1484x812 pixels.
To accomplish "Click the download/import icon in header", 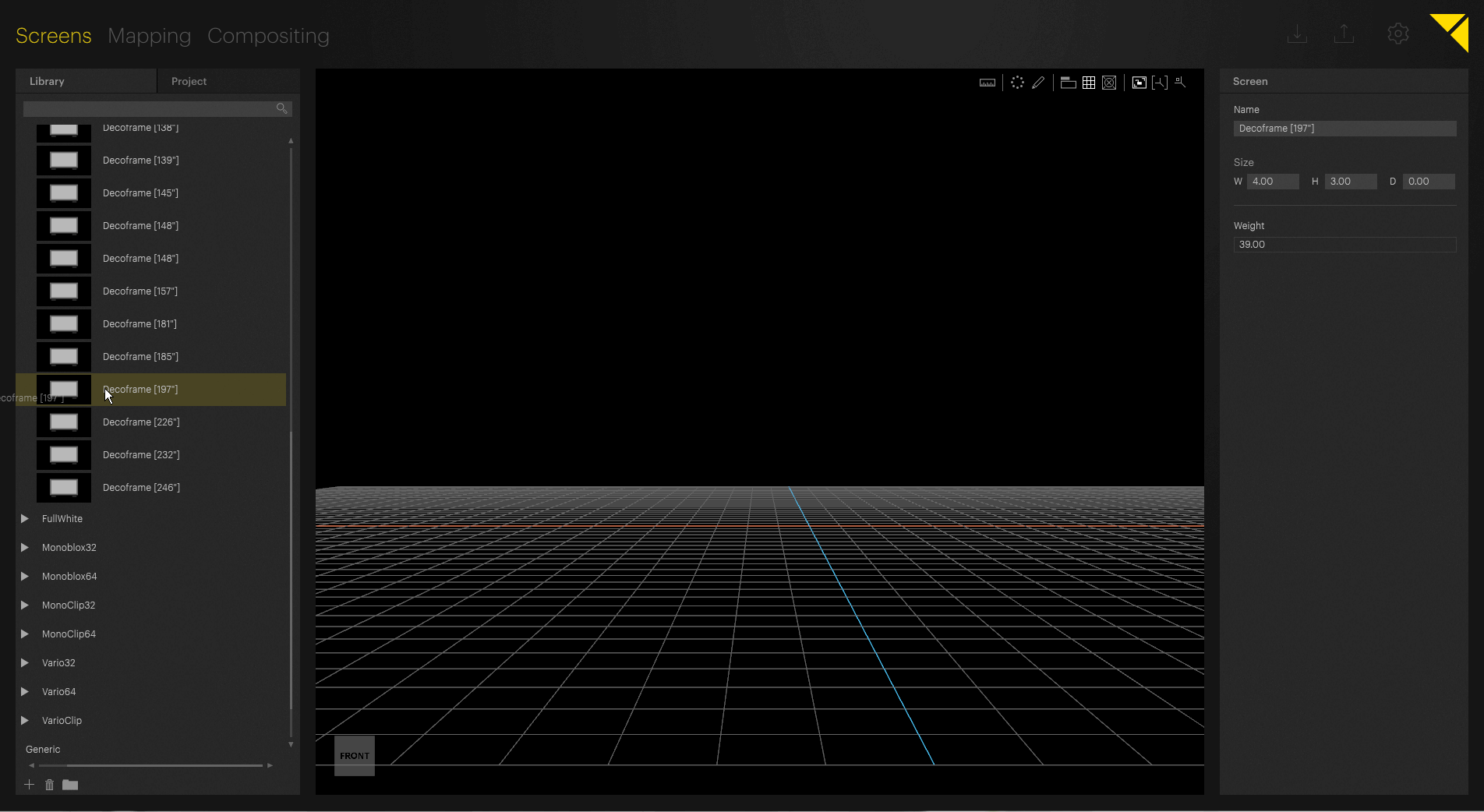I will point(1297,34).
